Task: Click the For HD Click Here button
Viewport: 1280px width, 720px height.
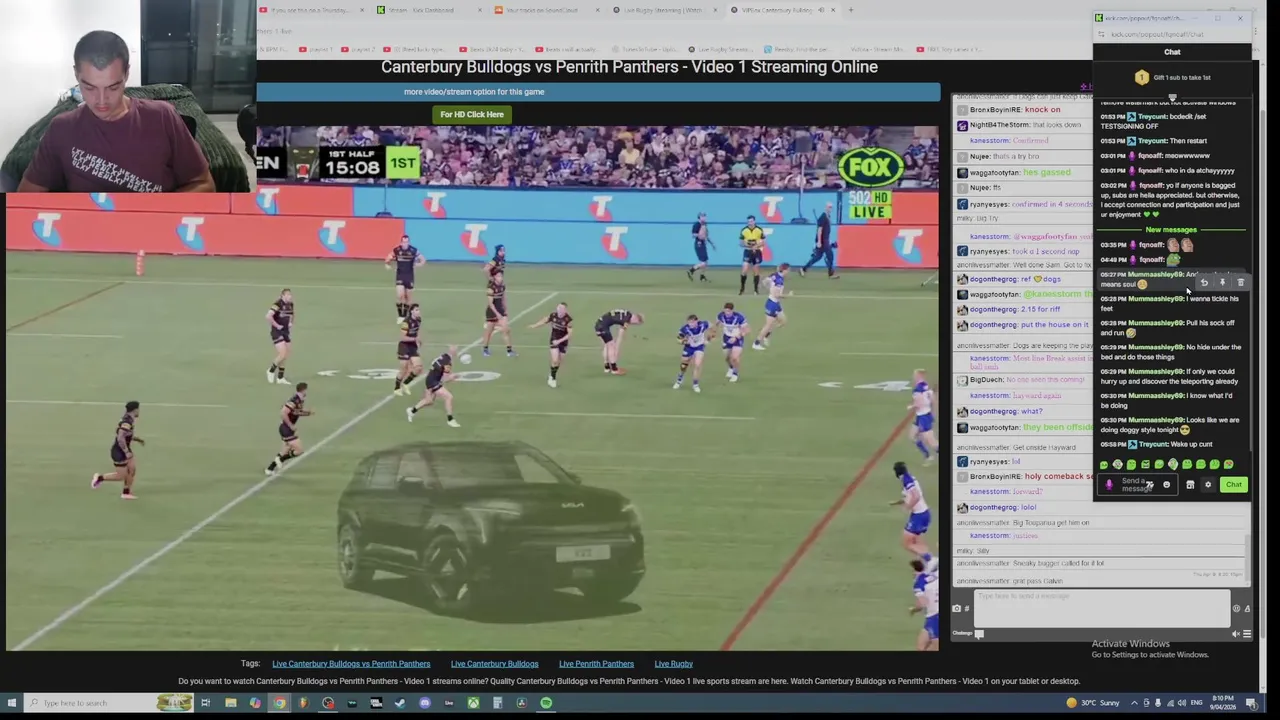Action: [472, 114]
